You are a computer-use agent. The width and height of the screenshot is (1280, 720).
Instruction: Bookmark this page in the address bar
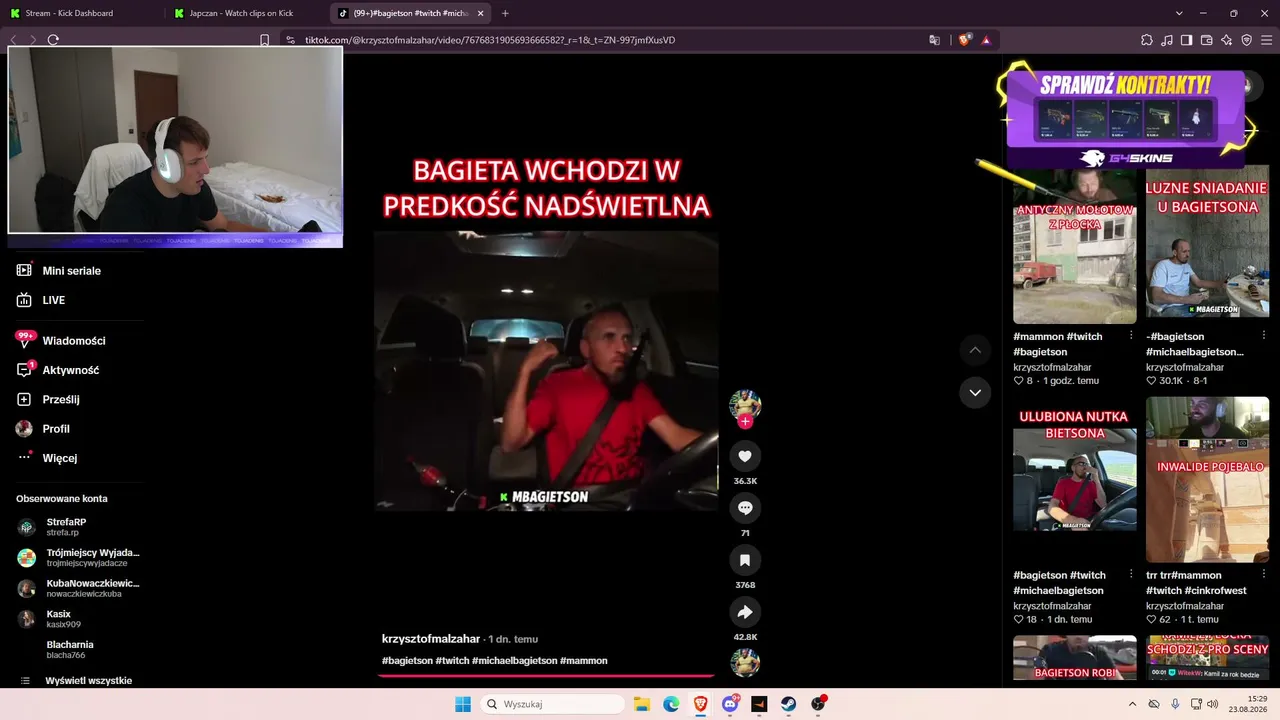point(264,40)
